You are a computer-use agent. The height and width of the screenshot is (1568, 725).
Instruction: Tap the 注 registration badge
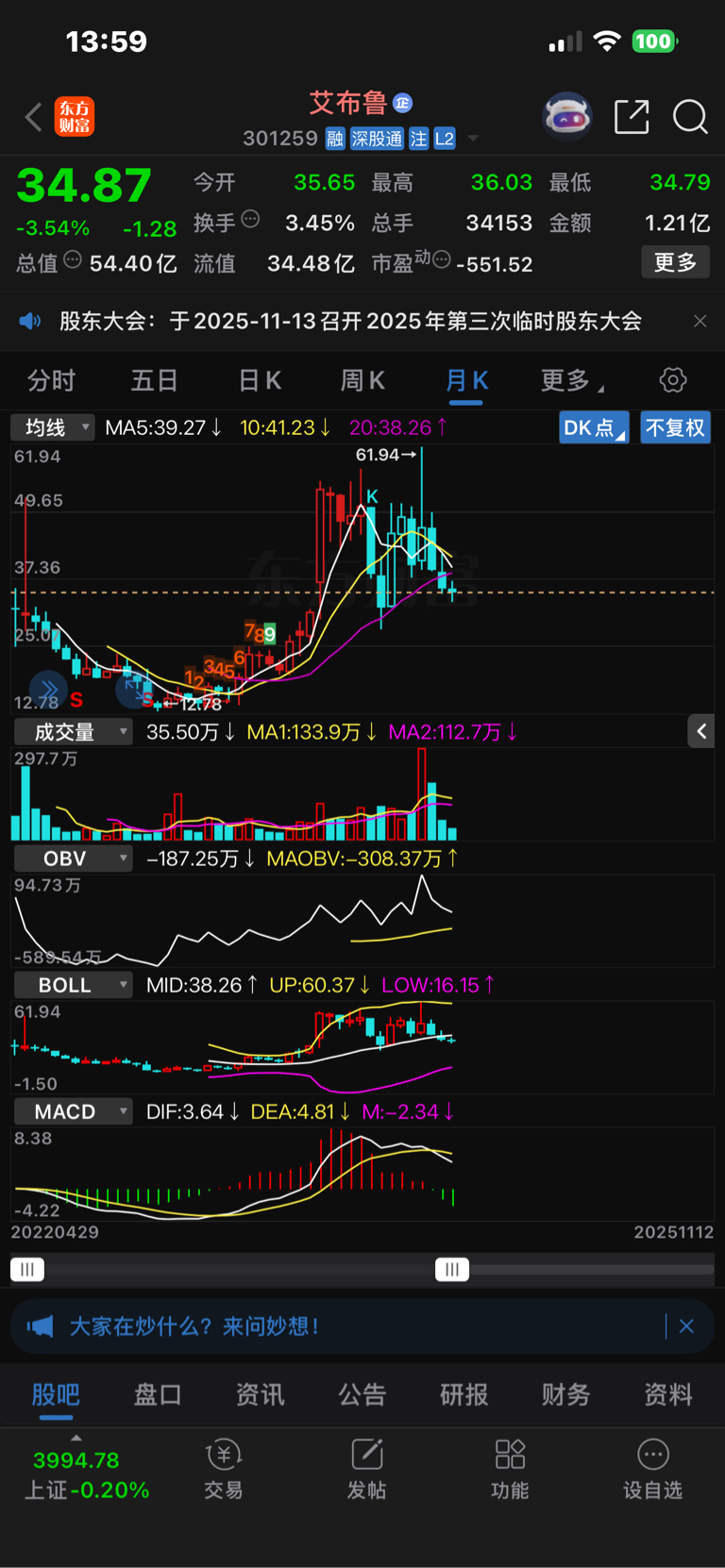(x=418, y=139)
